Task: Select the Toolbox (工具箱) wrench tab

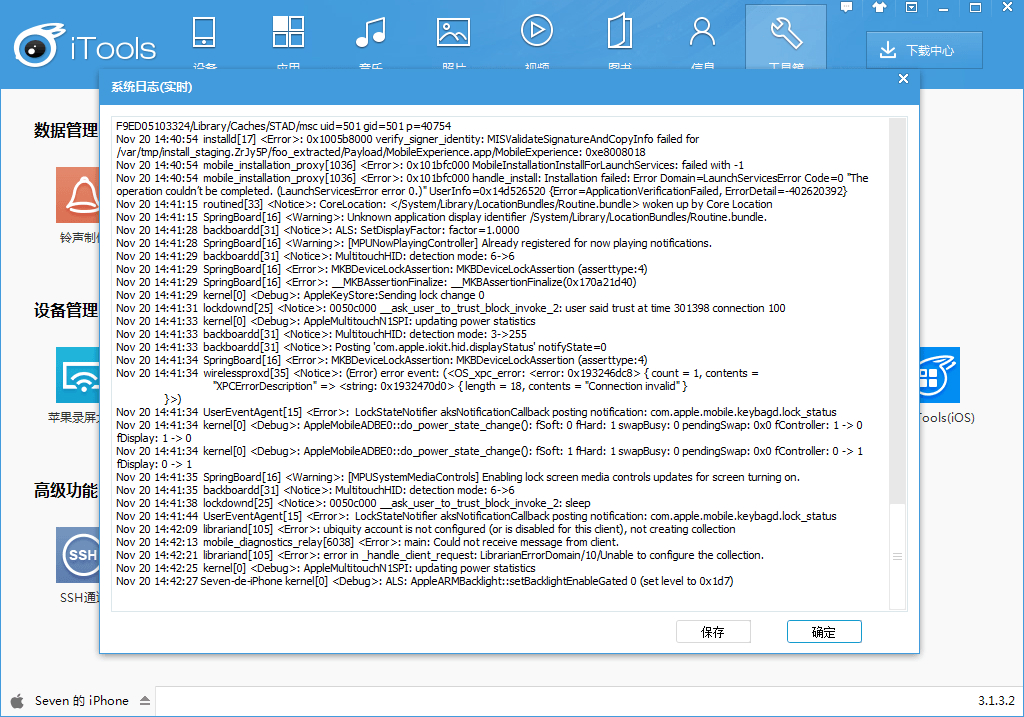Action: (x=786, y=36)
